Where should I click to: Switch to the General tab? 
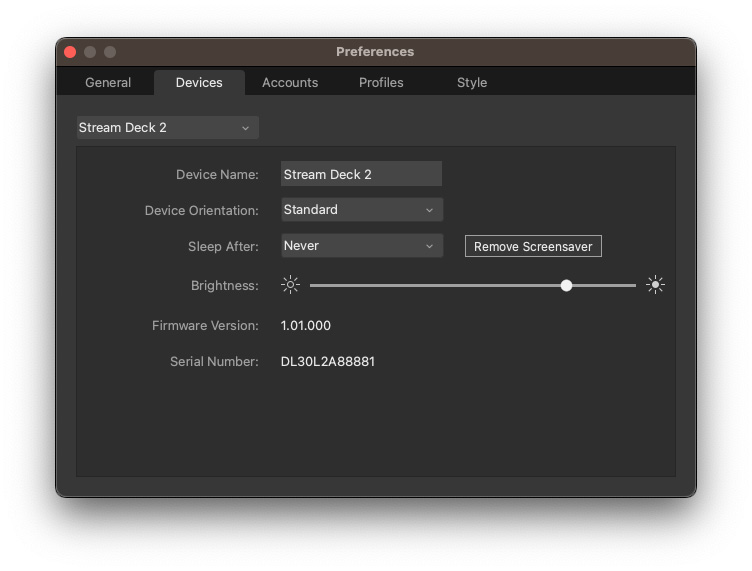[108, 82]
